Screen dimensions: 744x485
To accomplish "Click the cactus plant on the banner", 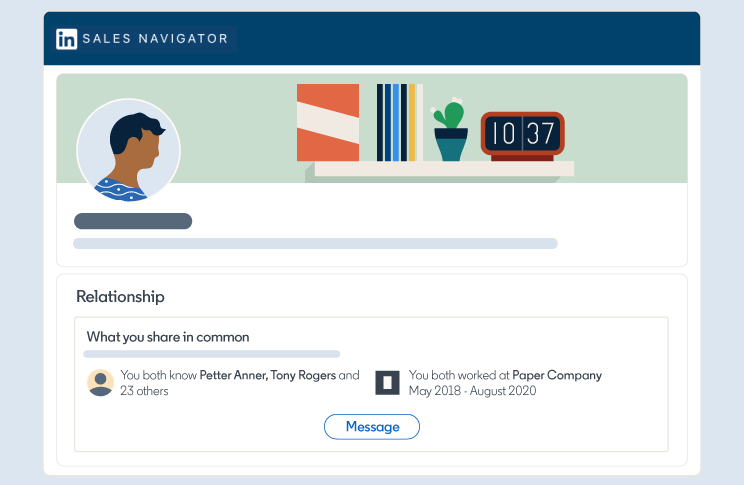I will [x=450, y=133].
